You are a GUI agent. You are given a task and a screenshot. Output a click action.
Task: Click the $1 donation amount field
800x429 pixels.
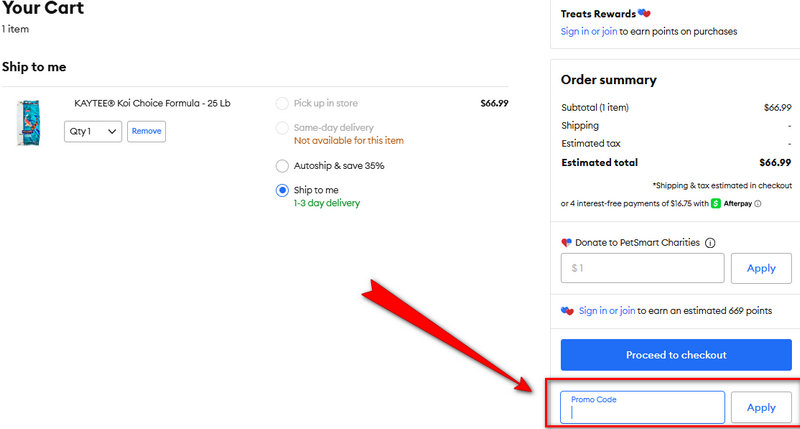(642, 268)
